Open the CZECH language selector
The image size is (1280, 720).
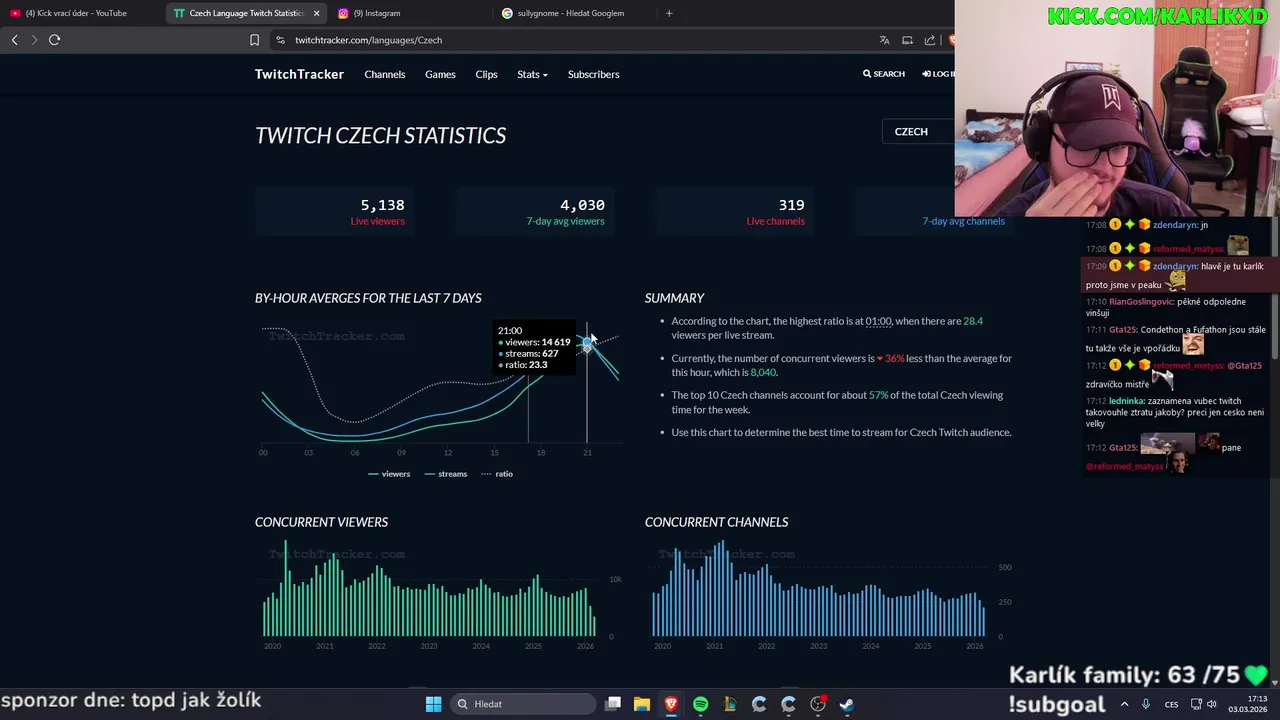(x=918, y=131)
